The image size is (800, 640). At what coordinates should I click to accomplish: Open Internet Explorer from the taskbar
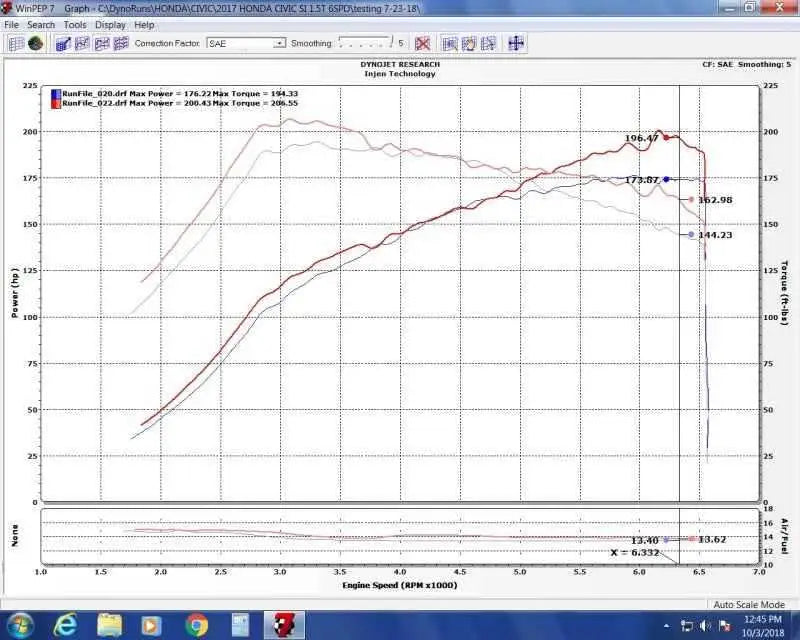point(67,625)
